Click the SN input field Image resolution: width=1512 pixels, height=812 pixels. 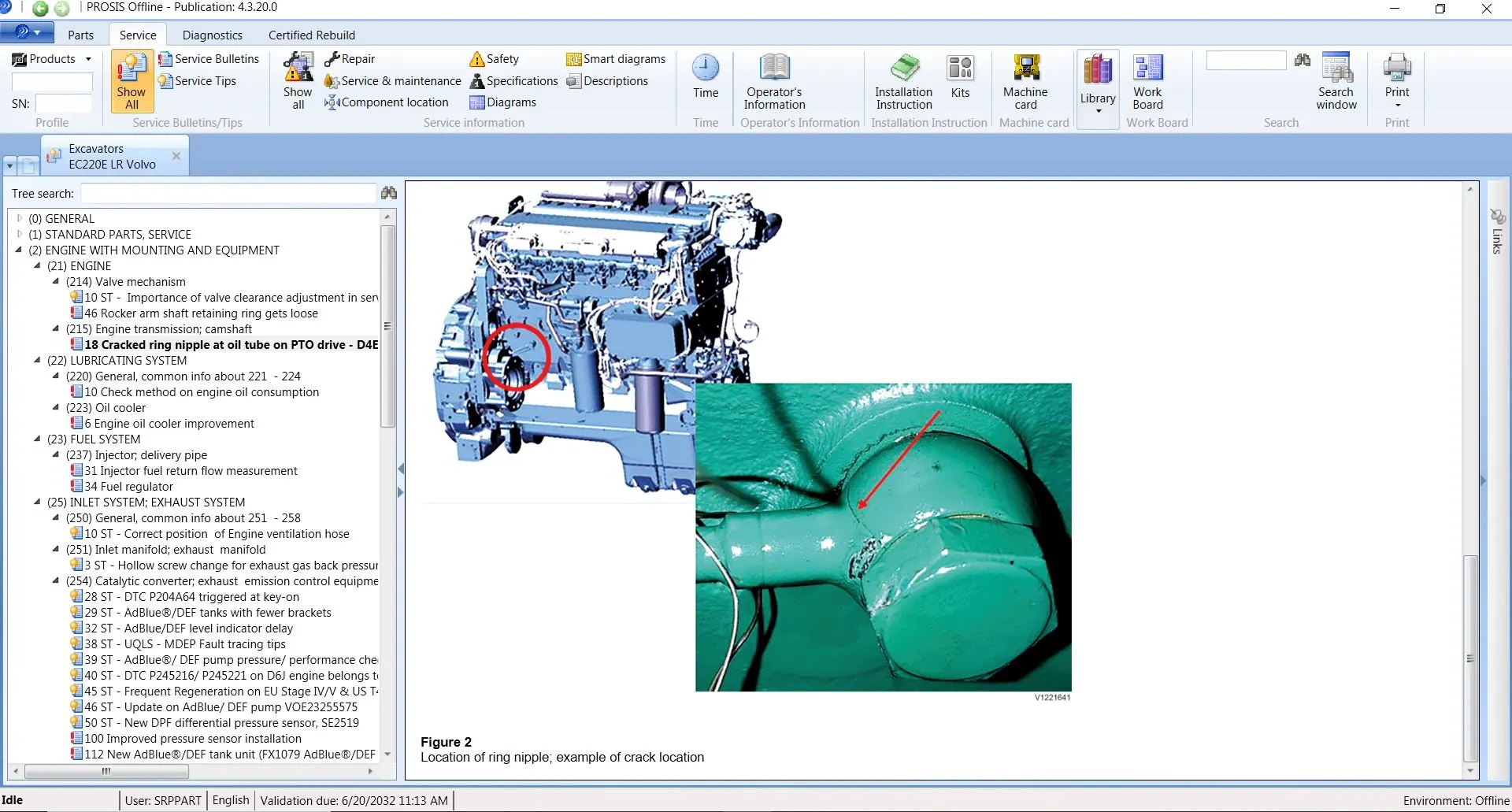point(64,103)
